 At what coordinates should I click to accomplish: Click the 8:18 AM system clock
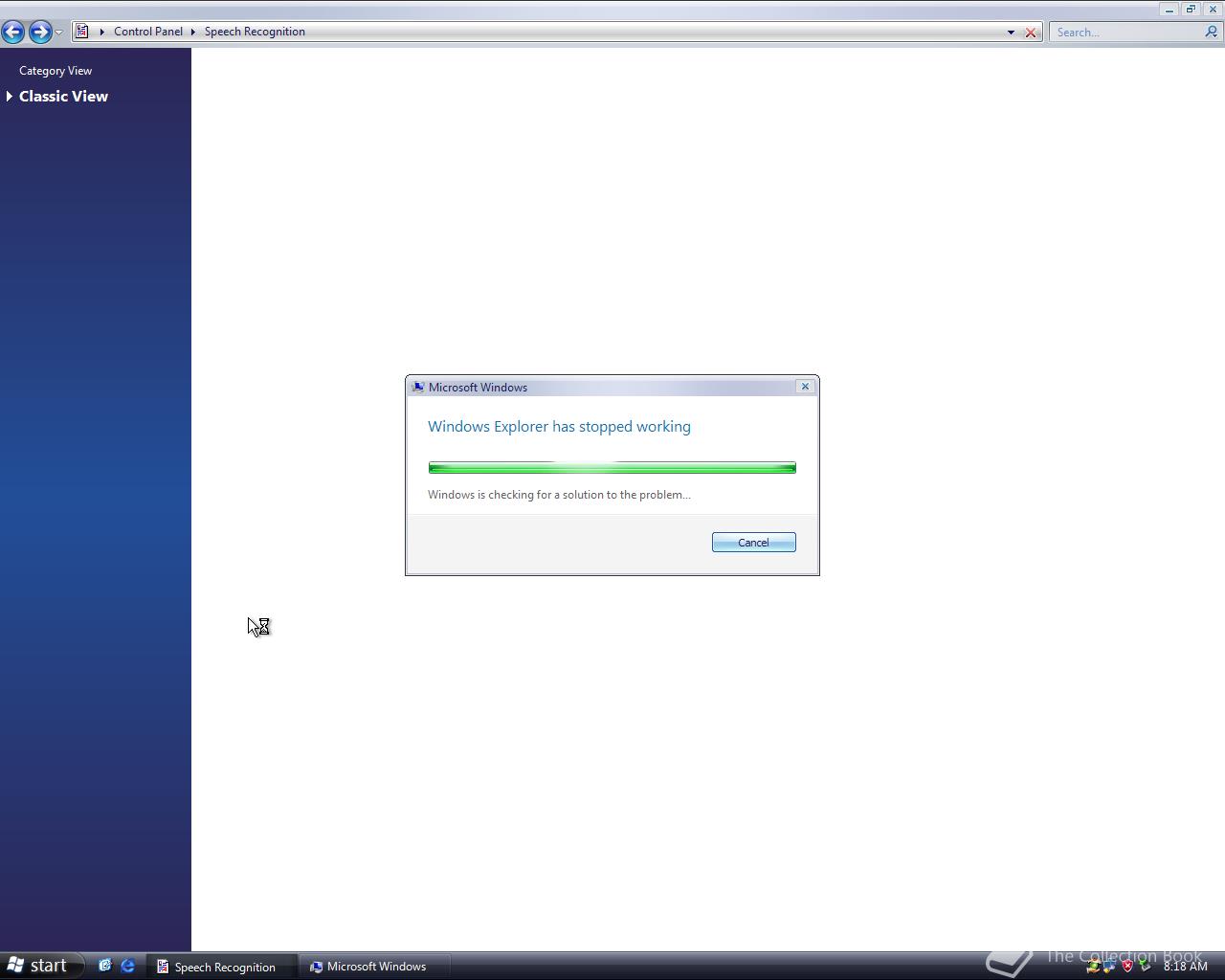(1186, 966)
